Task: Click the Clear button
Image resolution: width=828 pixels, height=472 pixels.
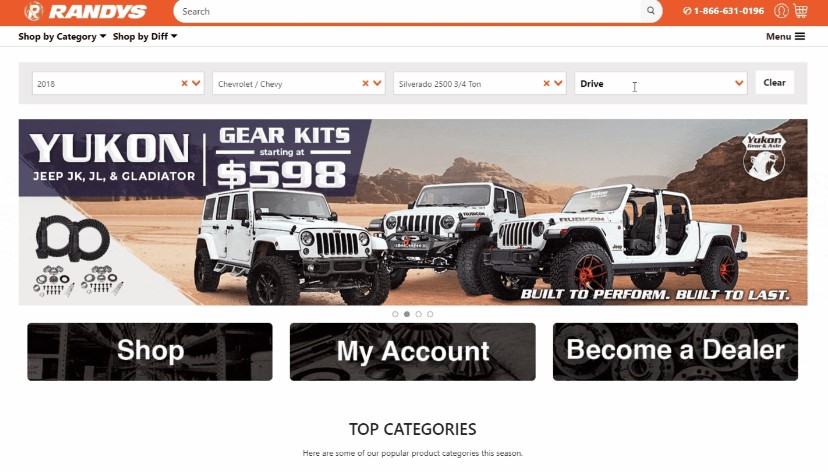Action: click(x=774, y=82)
